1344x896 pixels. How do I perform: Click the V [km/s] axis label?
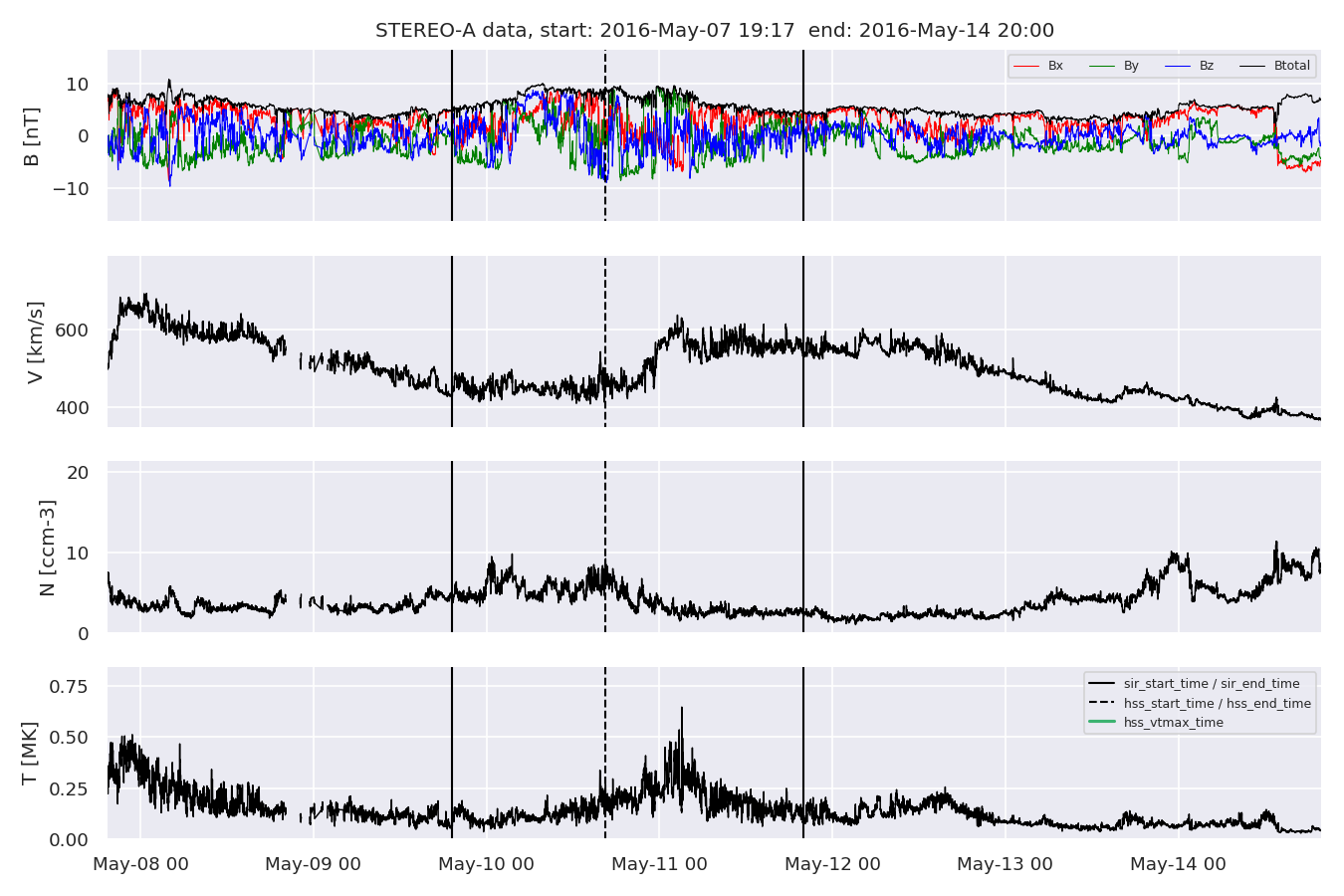tap(35, 341)
